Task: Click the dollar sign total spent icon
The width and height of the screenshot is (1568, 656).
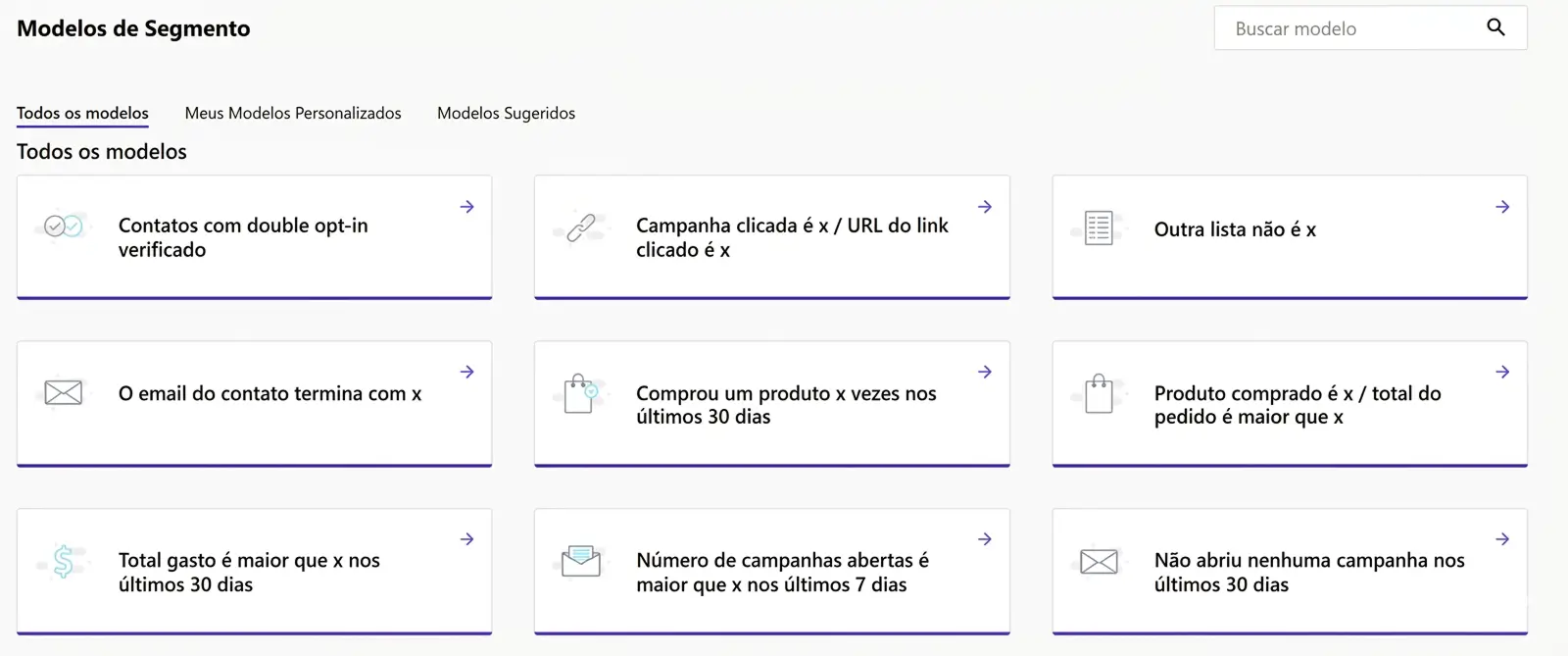Action: coord(64,561)
